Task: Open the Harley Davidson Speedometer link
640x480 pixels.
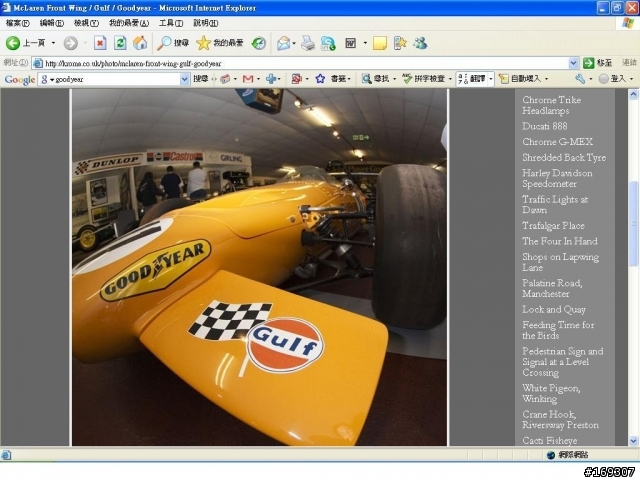Action: (557, 178)
